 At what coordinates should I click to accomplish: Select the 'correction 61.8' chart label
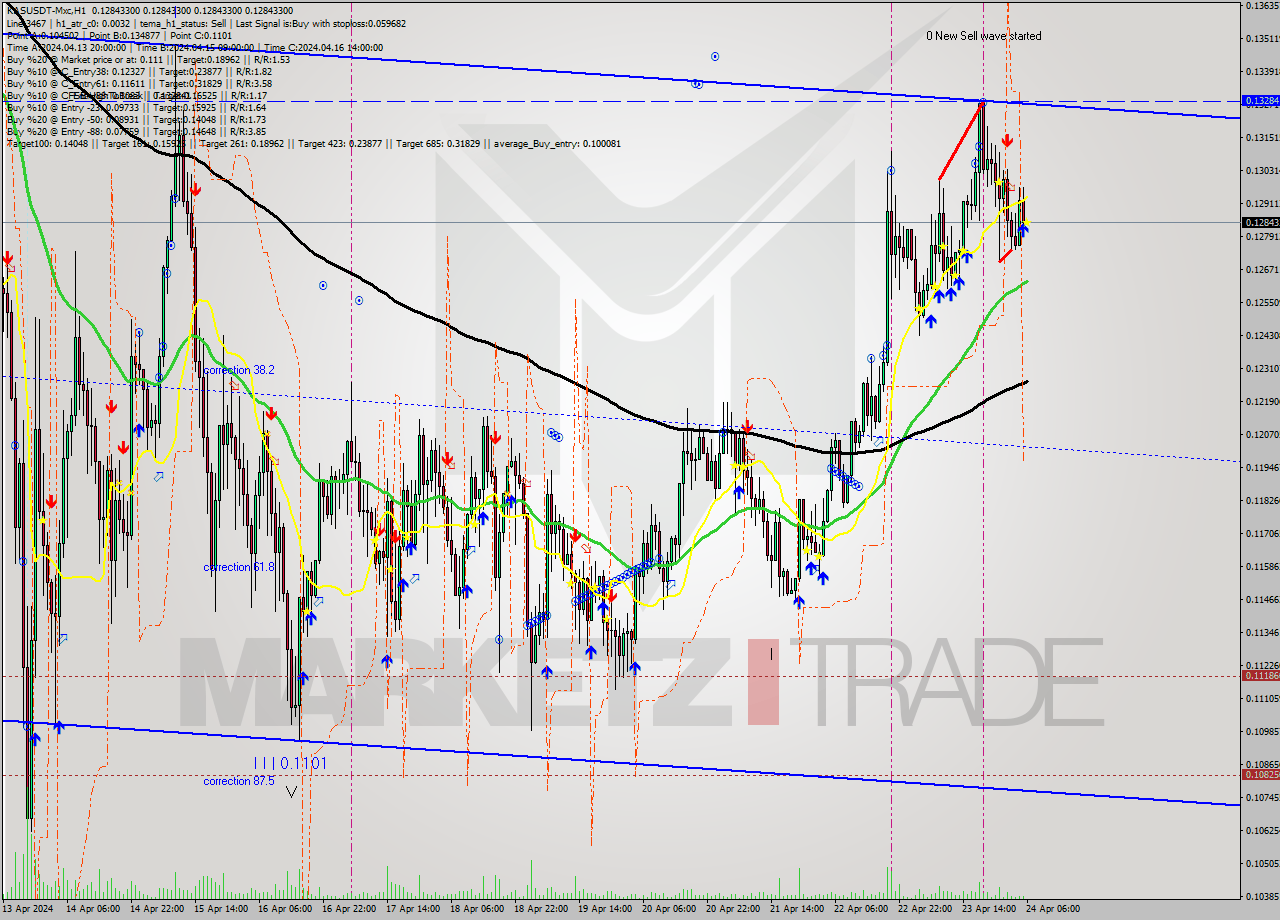(239, 567)
